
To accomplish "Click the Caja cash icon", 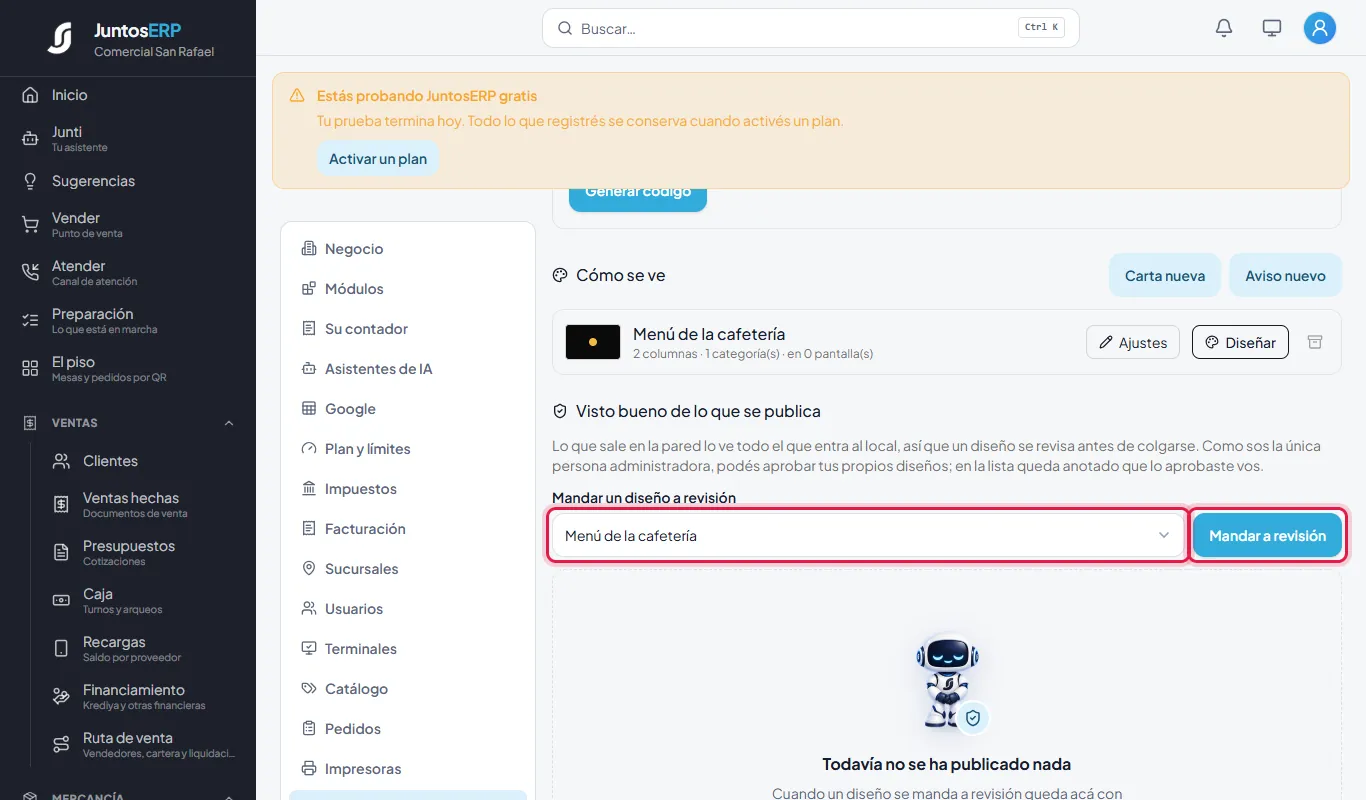I will tap(61, 601).
